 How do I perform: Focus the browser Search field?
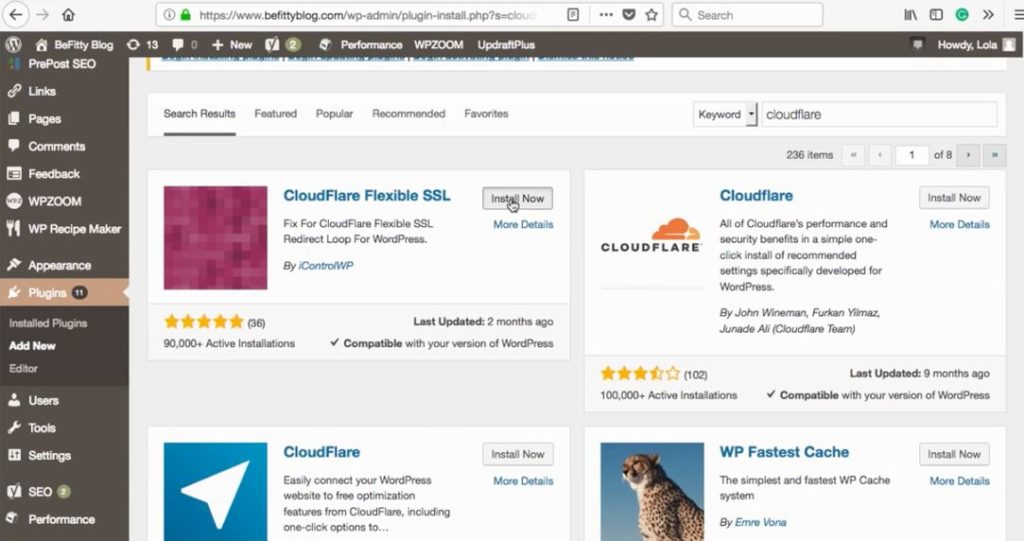[747, 14]
